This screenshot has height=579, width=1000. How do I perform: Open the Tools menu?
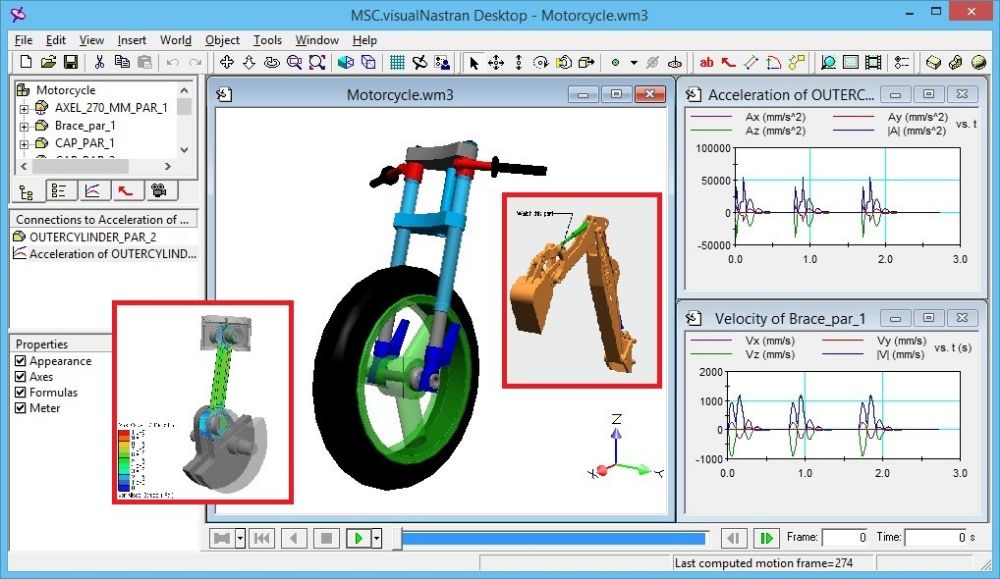click(x=267, y=40)
